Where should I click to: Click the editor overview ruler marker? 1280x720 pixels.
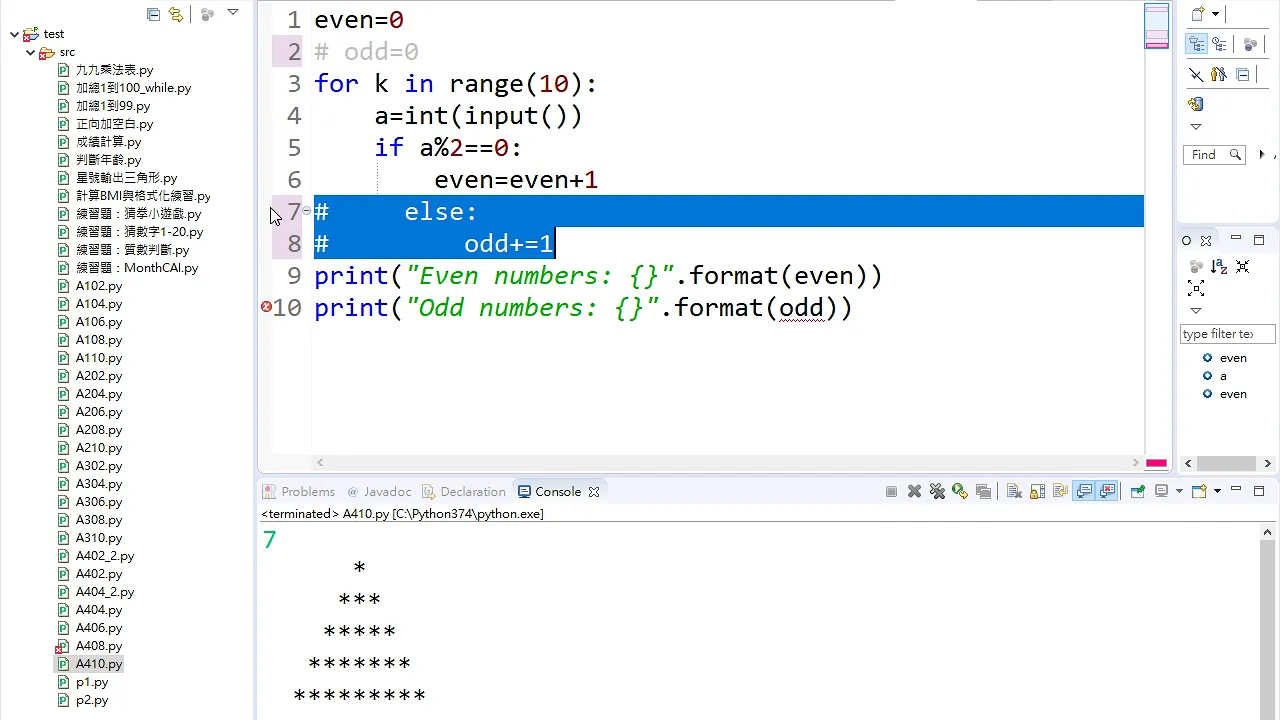pyautogui.click(x=1156, y=463)
